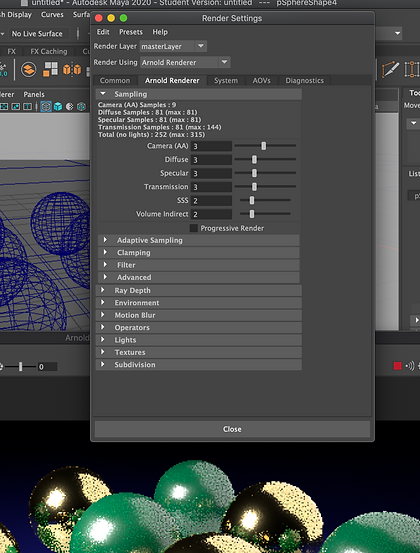The height and width of the screenshot is (553, 420).
Task: Select the Insert Edge Loop tool icon
Action: (412, 69)
